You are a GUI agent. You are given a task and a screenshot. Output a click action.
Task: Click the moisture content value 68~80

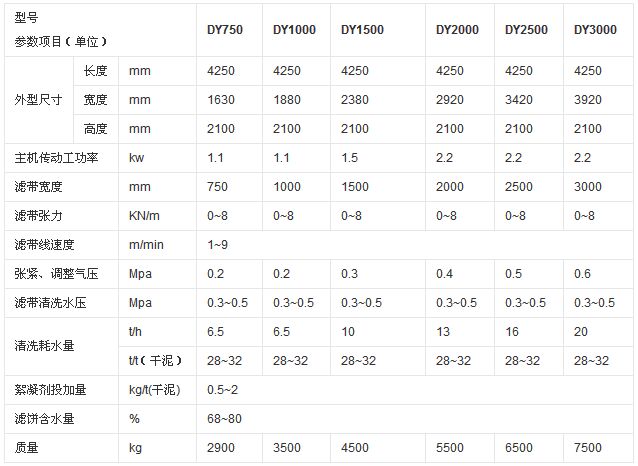(223, 418)
